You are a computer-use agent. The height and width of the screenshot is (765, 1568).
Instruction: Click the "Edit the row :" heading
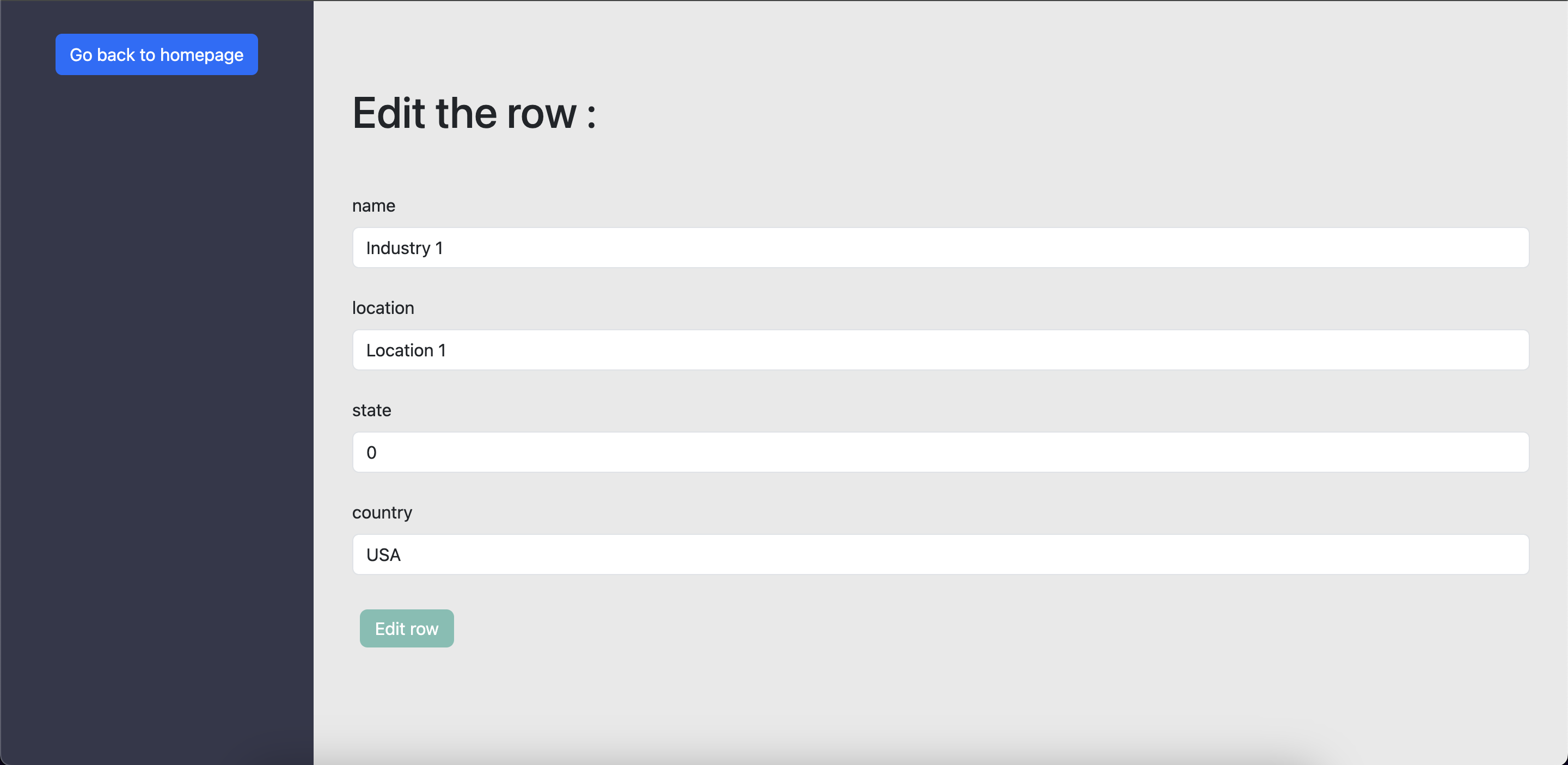tap(474, 114)
